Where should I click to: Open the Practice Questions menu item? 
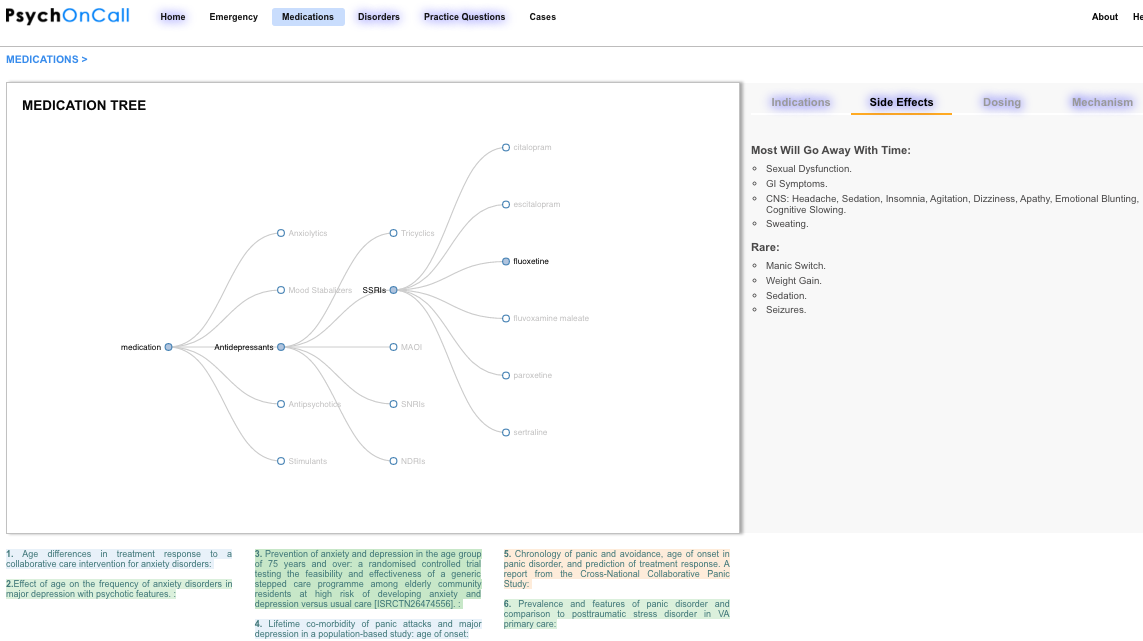pos(464,17)
